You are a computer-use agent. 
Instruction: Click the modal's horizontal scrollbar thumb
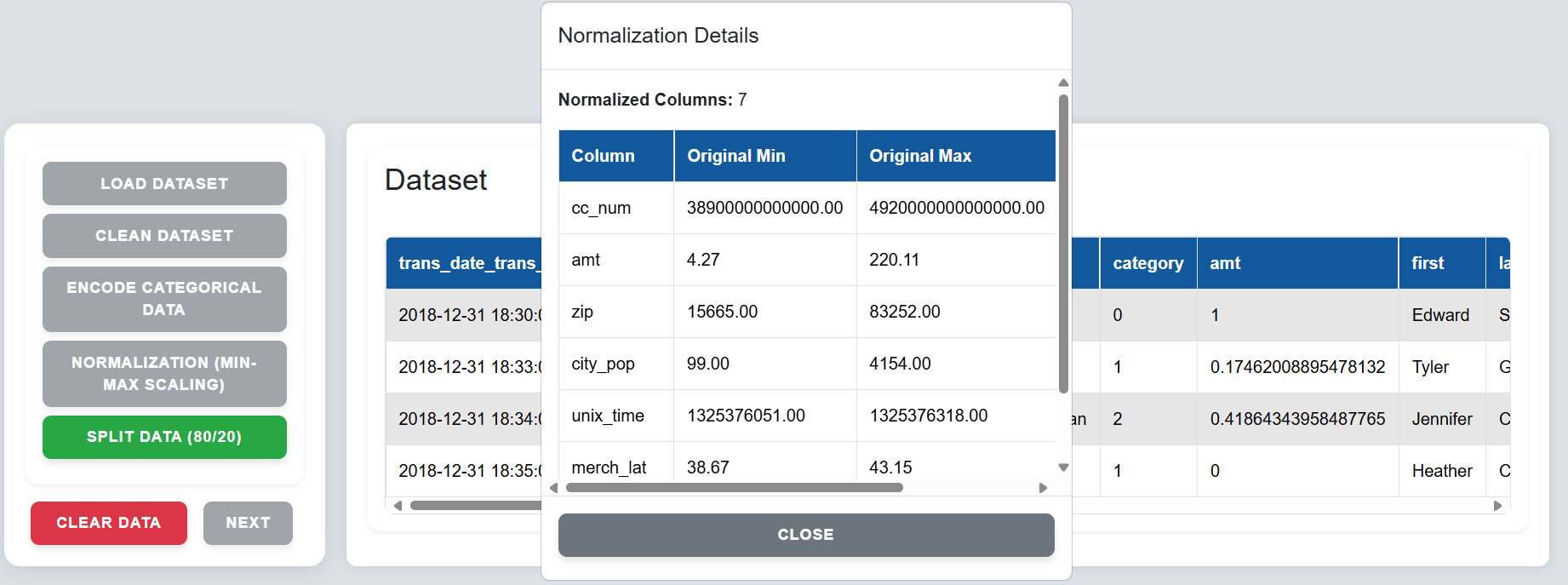tap(734, 488)
